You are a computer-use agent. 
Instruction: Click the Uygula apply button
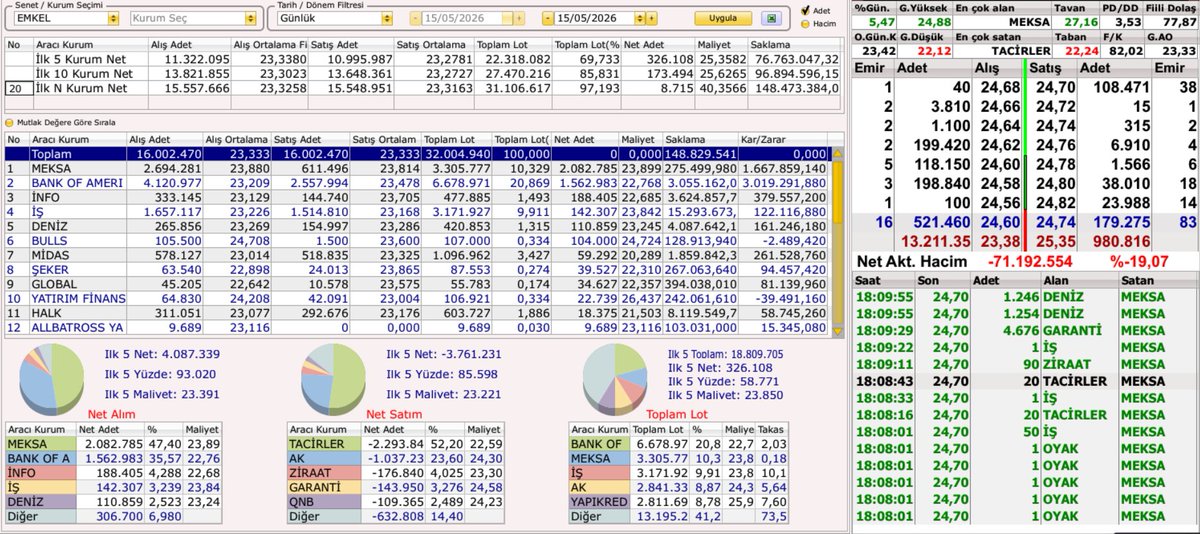click(x=722, y=18)
